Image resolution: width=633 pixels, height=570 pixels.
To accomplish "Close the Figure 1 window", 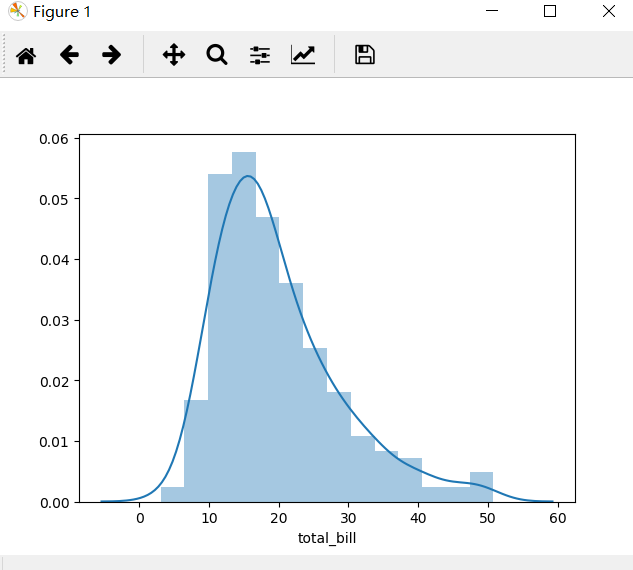I will [609, 11].
